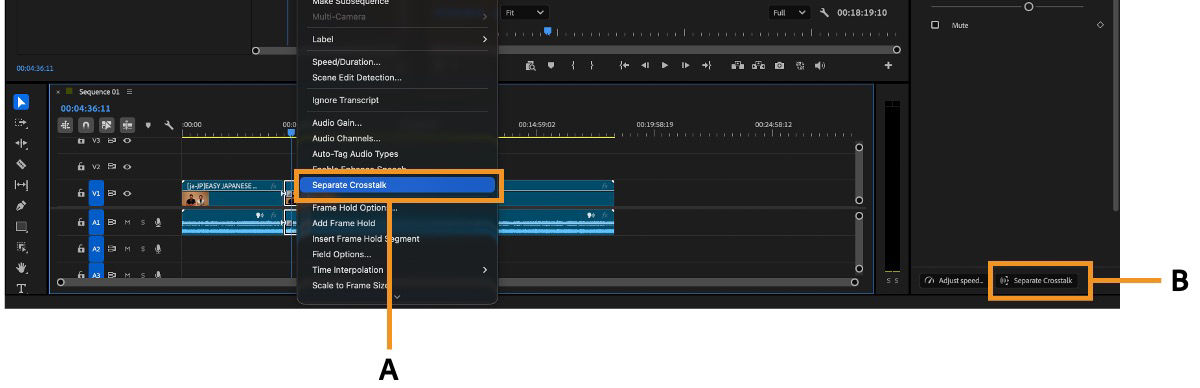Select the Type tool
Image resolution: width=1200 pixels, height=388 pixels.
(21, 288)
